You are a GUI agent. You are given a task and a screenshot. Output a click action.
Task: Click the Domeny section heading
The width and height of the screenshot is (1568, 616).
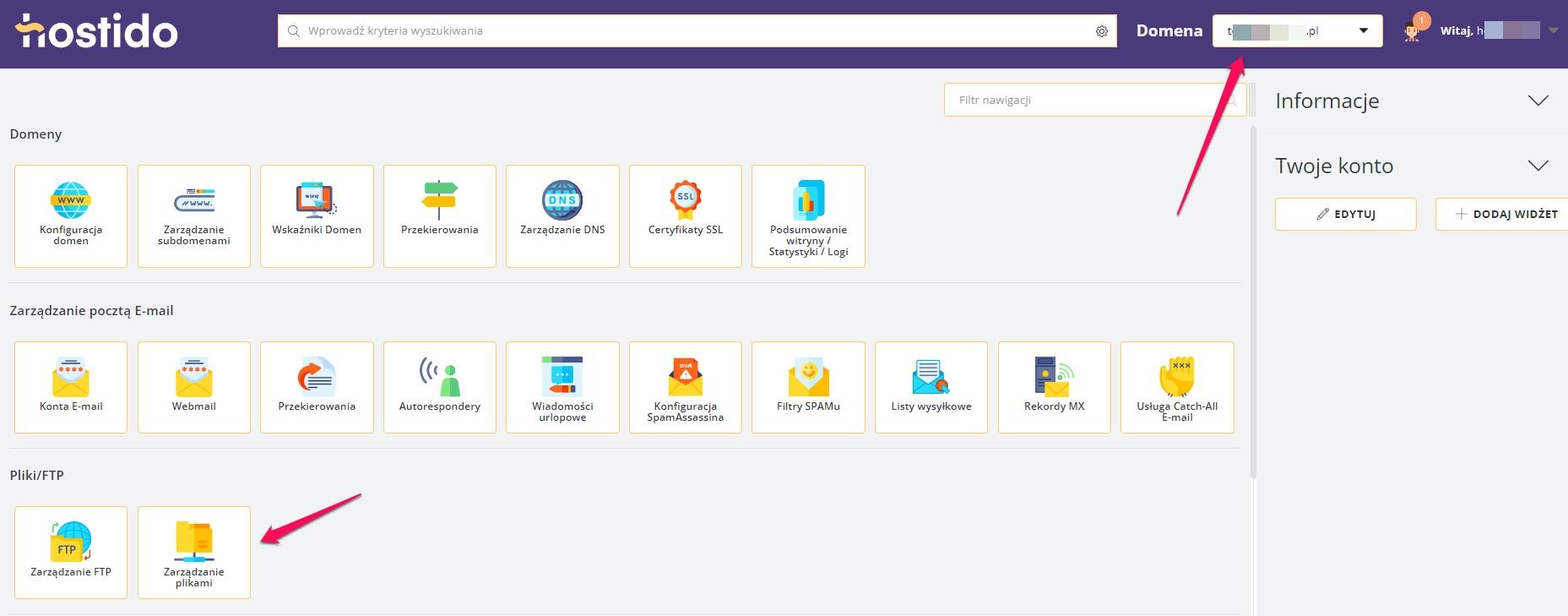[35, 134]
